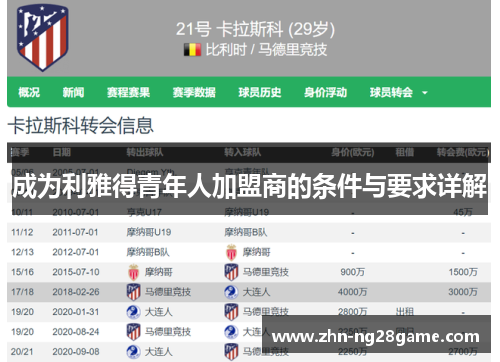This screenshot has height=362, width=500.
Task: Click Dalian crest in 2020-09-08 row
Action: coord(134,352)
